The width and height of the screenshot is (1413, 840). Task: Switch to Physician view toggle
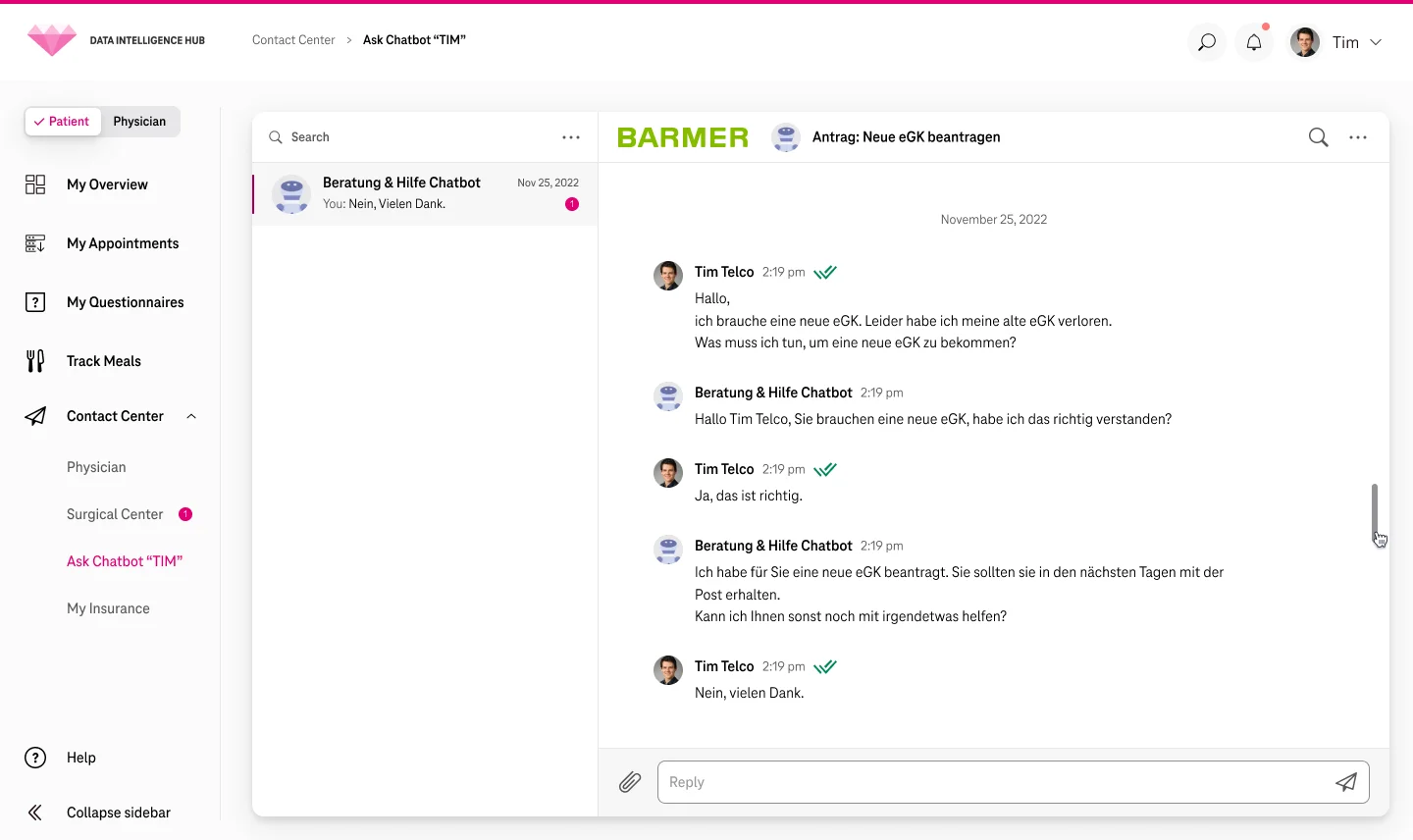(x=139, y=122)
